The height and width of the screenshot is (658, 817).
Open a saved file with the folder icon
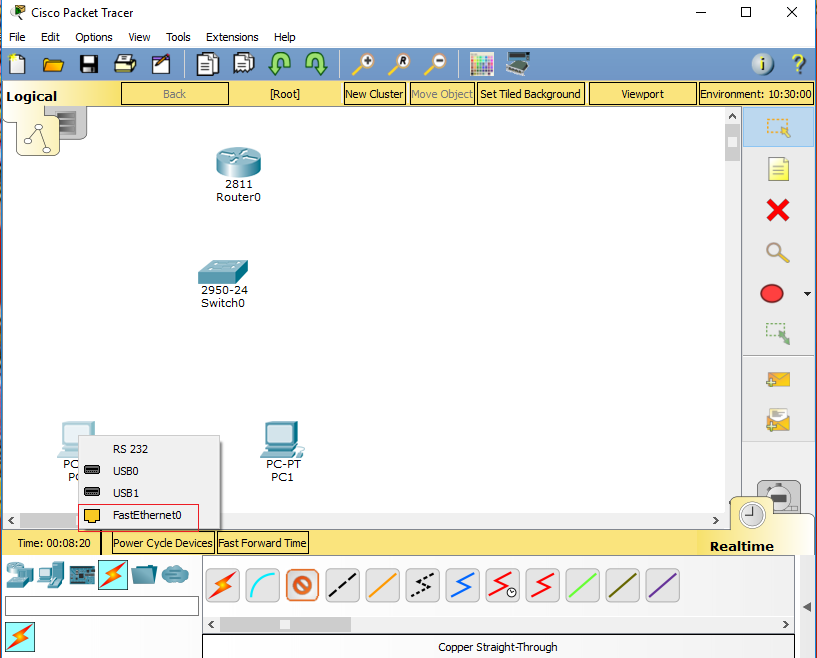54,63
